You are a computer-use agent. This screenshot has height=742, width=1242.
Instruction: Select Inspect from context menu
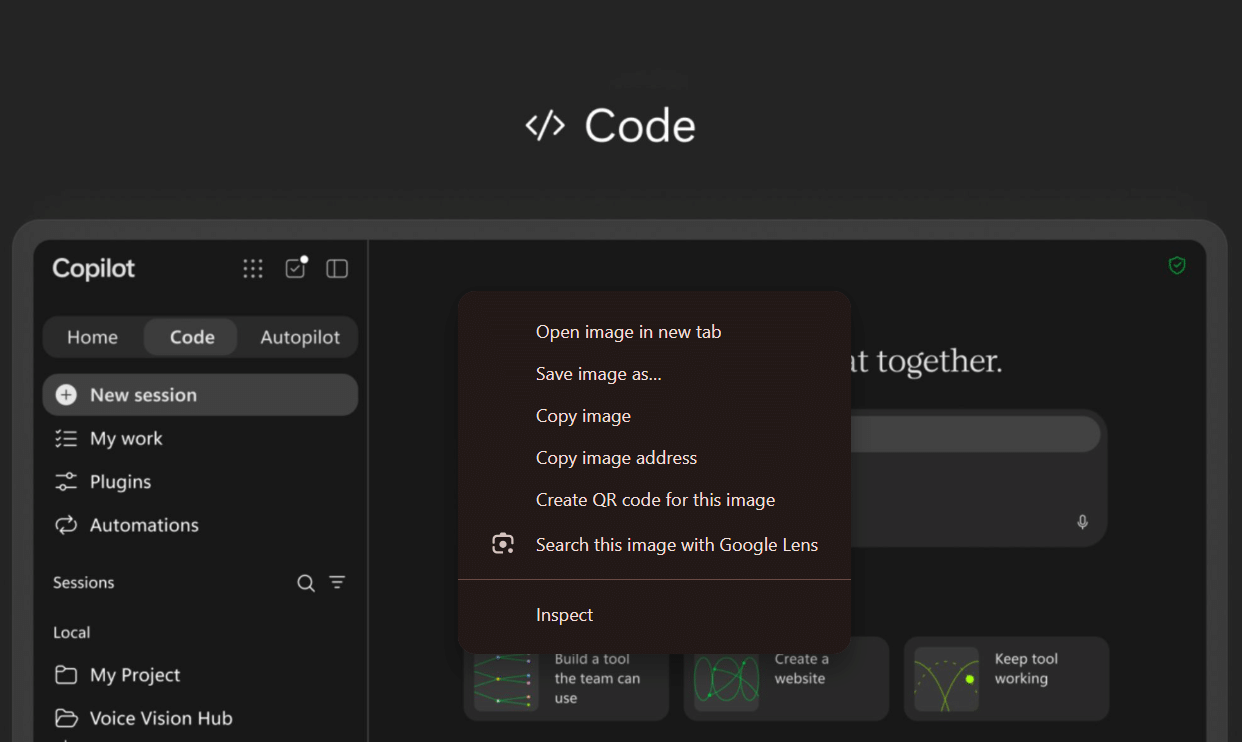click(x=654, y=615)
